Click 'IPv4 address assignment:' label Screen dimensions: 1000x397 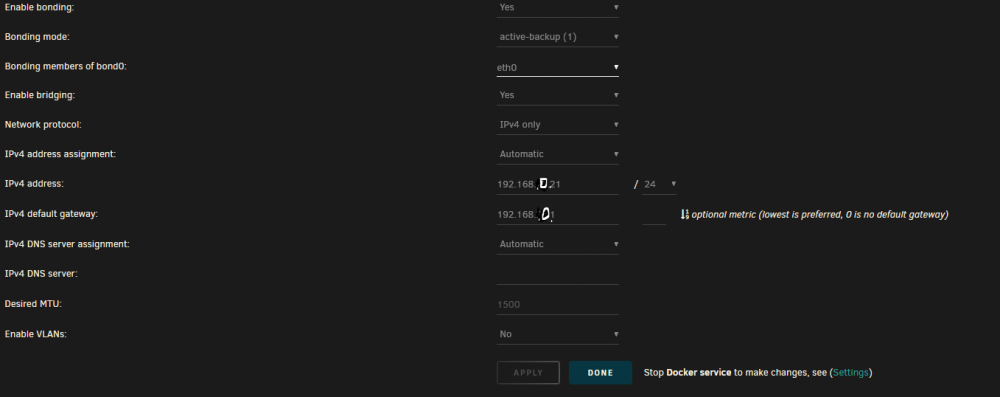[x=60, y=154]
